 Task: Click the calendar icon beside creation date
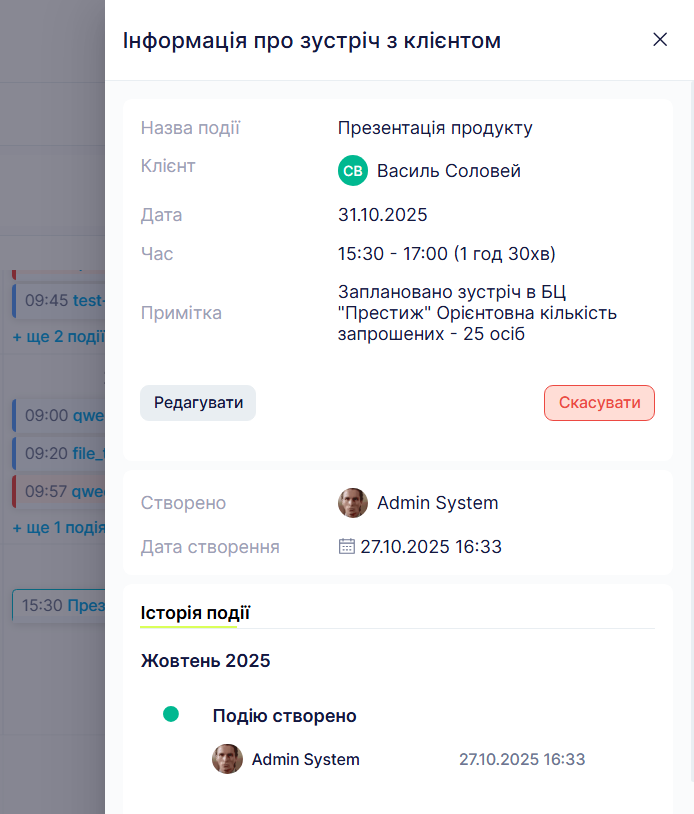point(346,546)
